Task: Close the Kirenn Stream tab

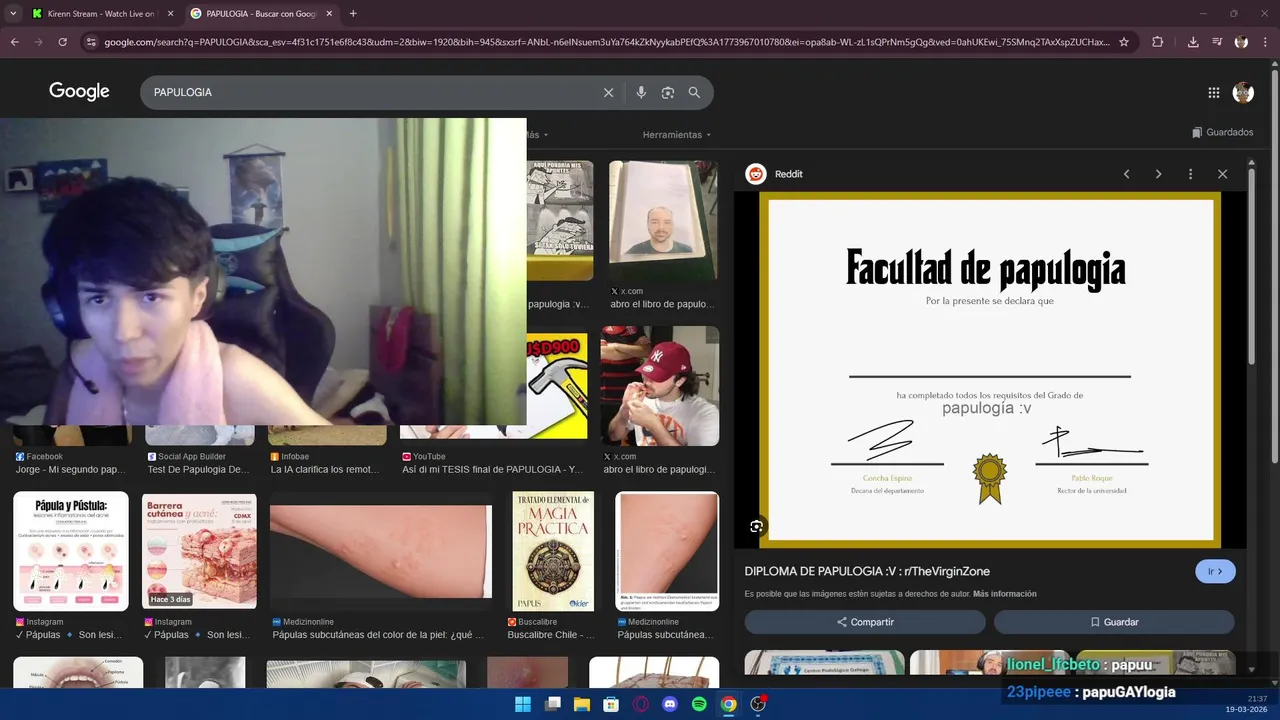Action: tap(170, 14)
